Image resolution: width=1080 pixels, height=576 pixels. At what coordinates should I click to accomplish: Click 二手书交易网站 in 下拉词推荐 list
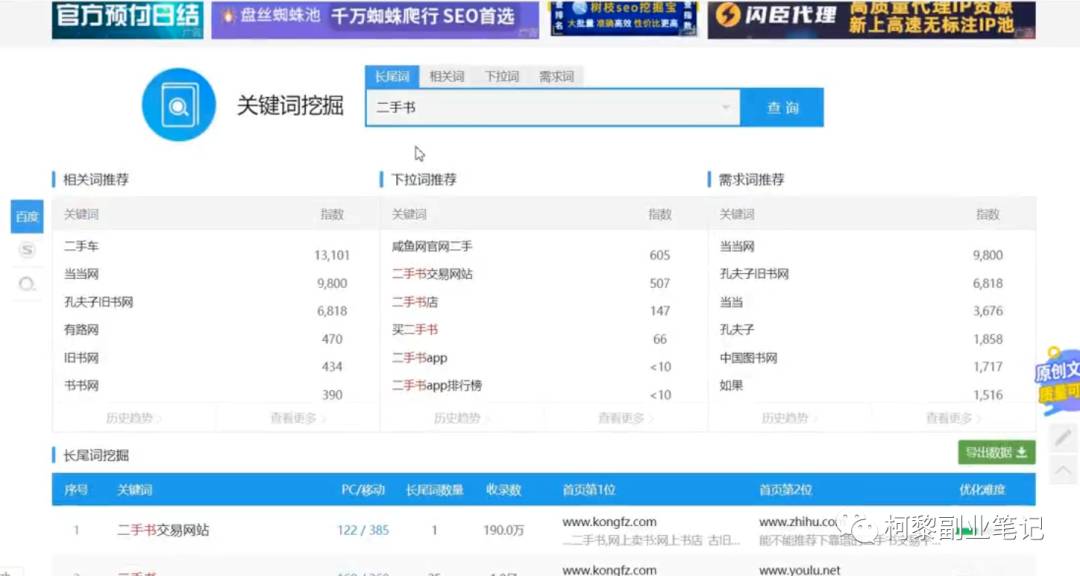432,274
